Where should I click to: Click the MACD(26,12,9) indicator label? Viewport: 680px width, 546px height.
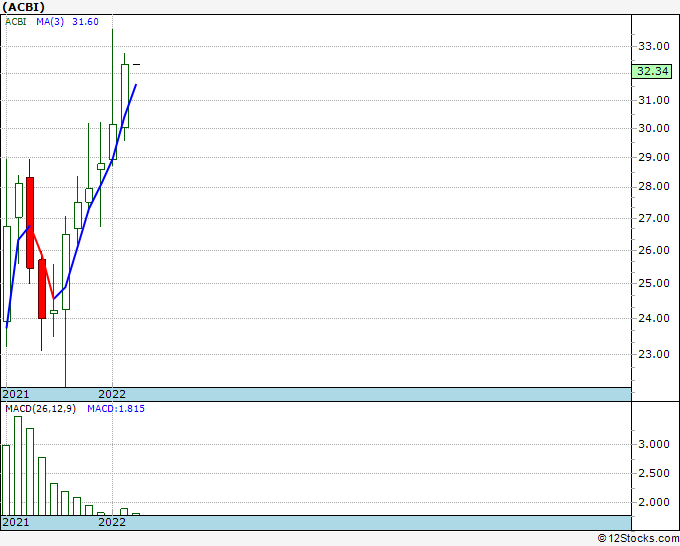coord(40,409)
